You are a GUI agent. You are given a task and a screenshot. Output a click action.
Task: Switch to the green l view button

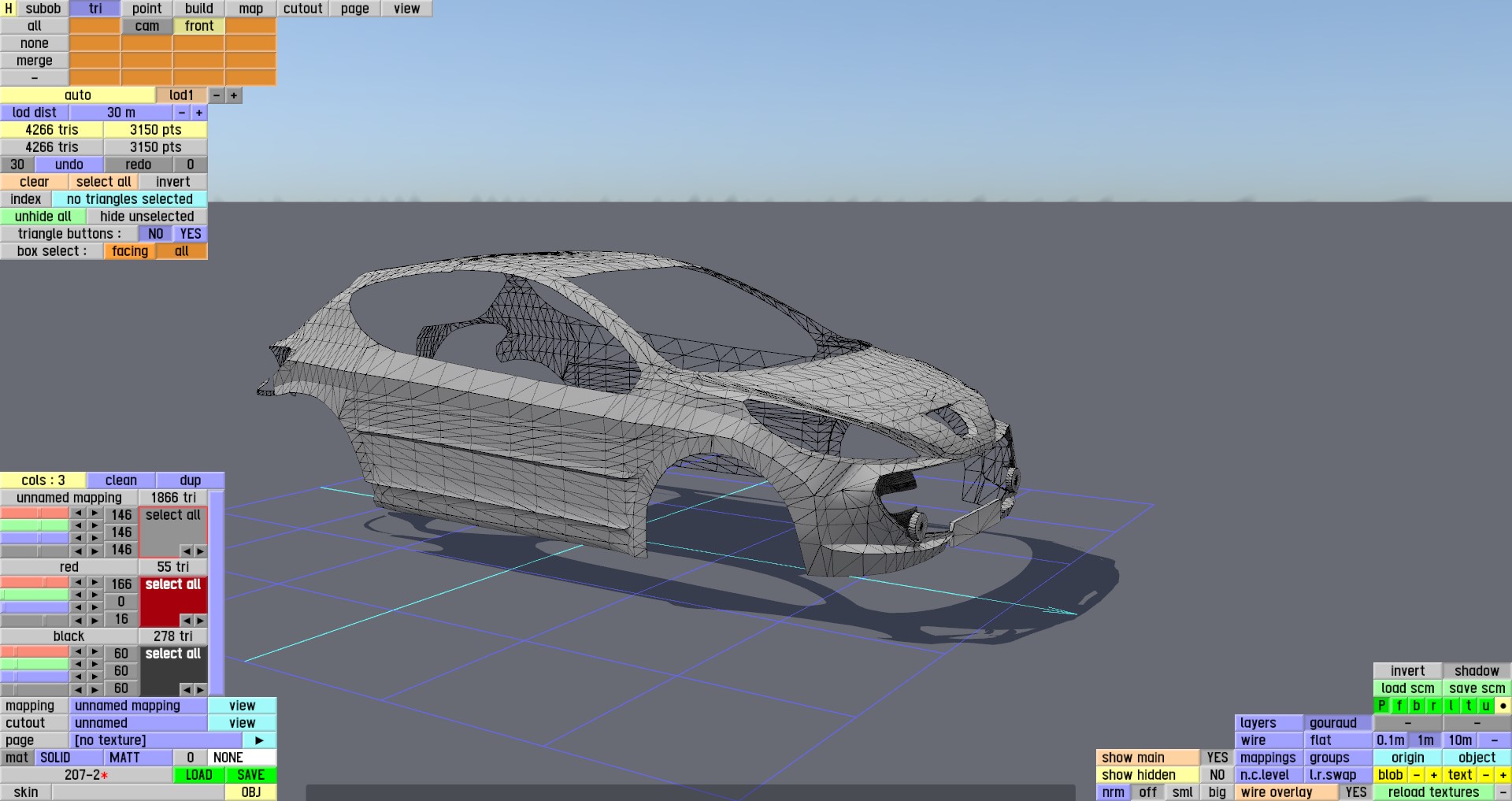[x=1451, y=706]
